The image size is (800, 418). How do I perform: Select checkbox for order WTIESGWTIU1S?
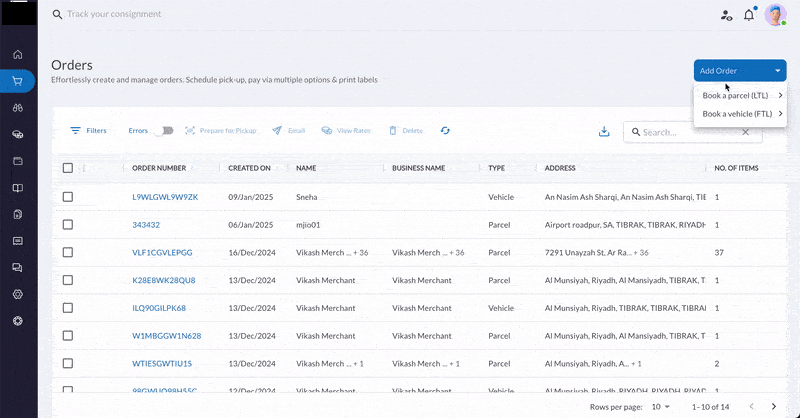tap(68, 363)
